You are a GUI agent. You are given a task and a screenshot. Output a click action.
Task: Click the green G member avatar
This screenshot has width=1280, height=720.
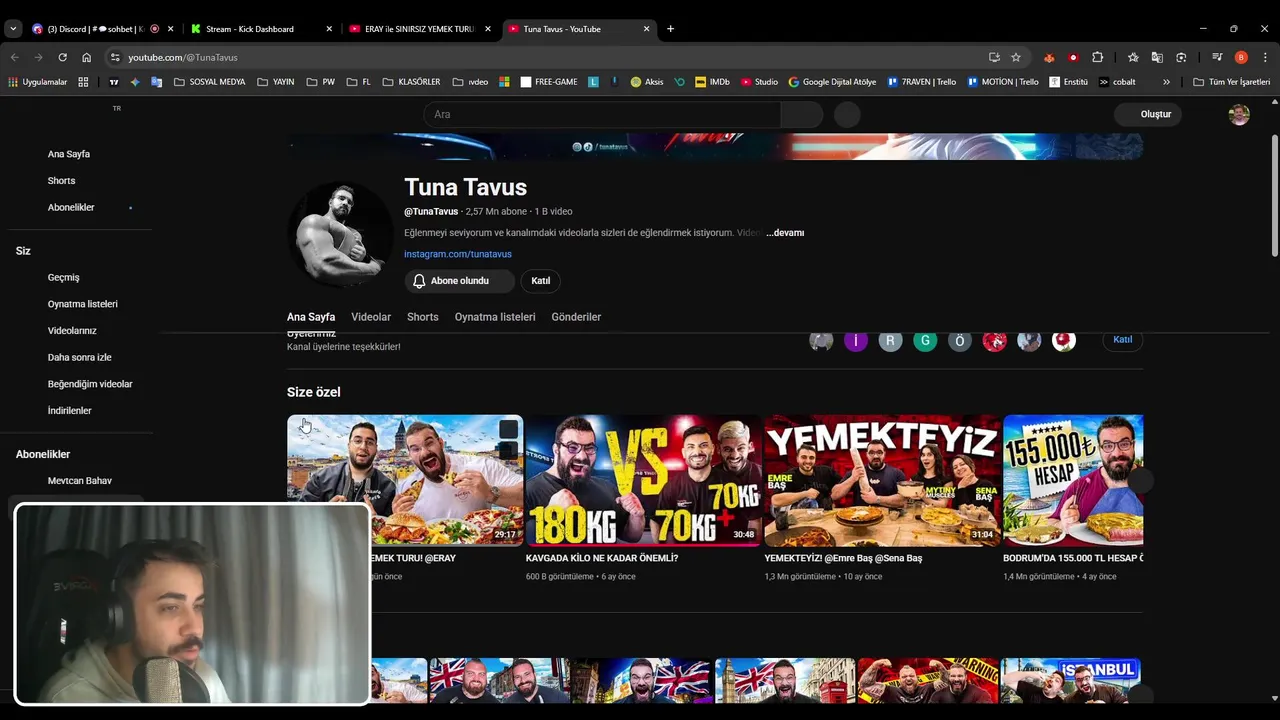(925, 340)
